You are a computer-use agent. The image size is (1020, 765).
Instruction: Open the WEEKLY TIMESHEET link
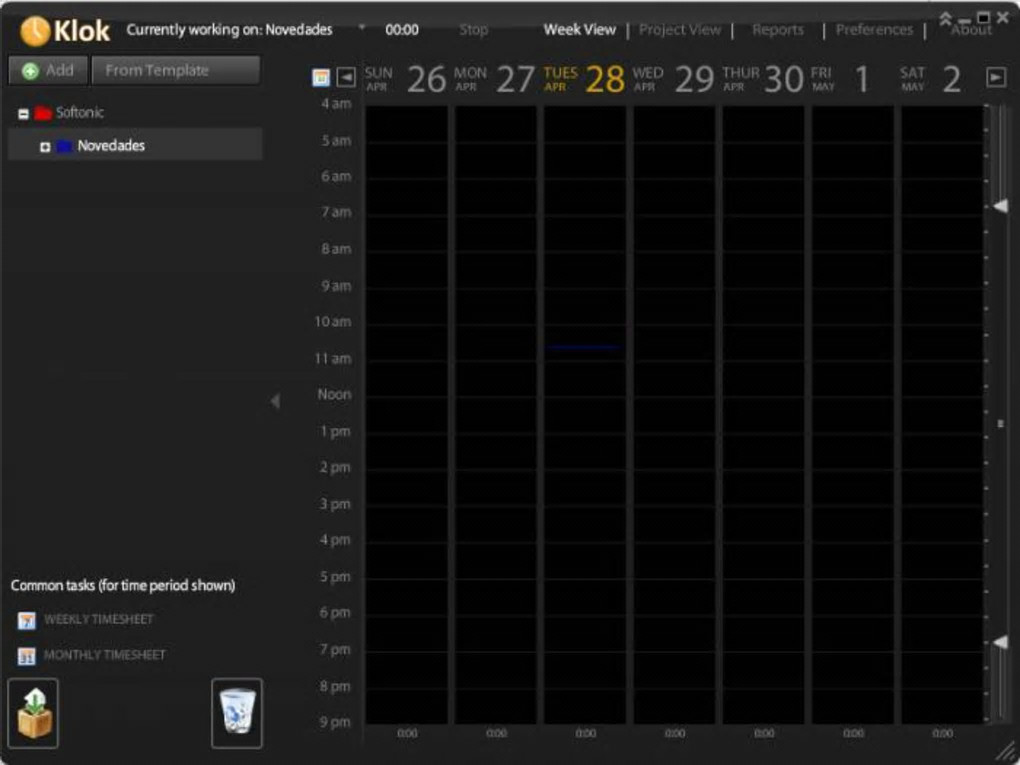click(99, 619)
